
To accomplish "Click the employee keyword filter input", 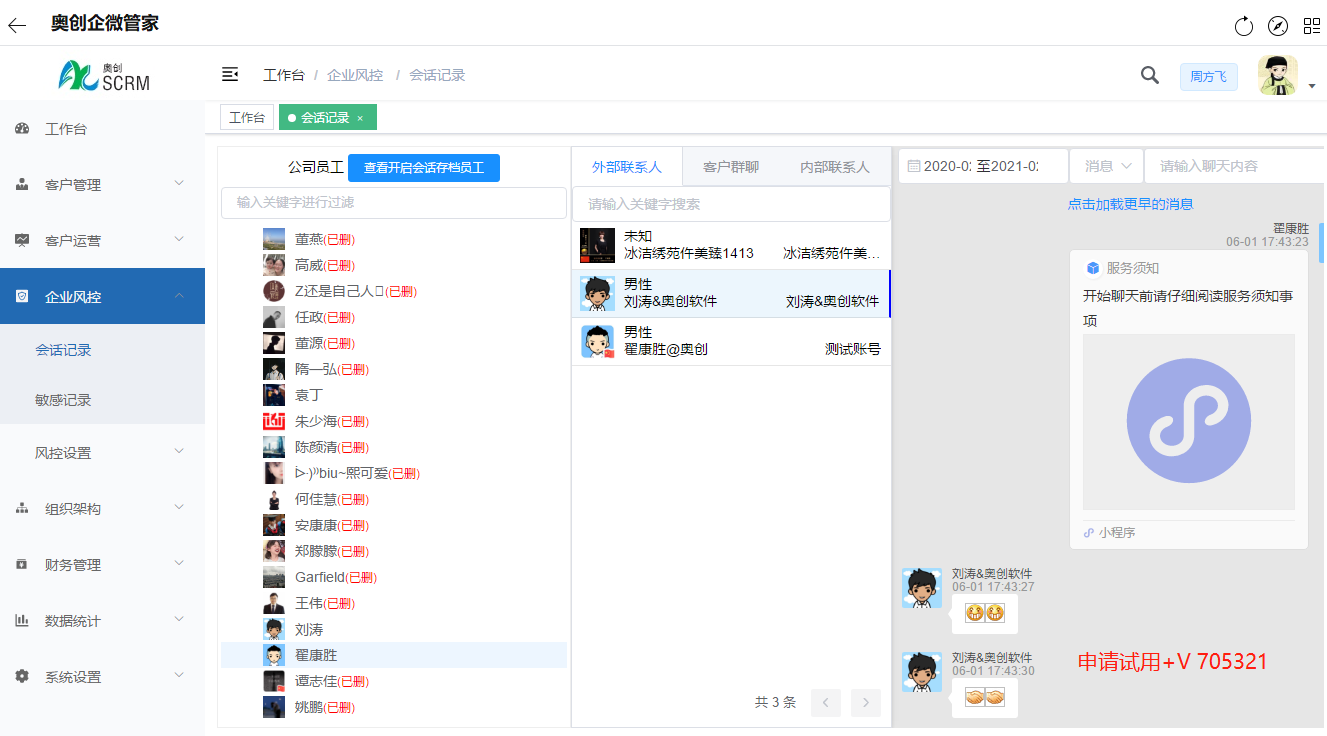I will (394, 202).
